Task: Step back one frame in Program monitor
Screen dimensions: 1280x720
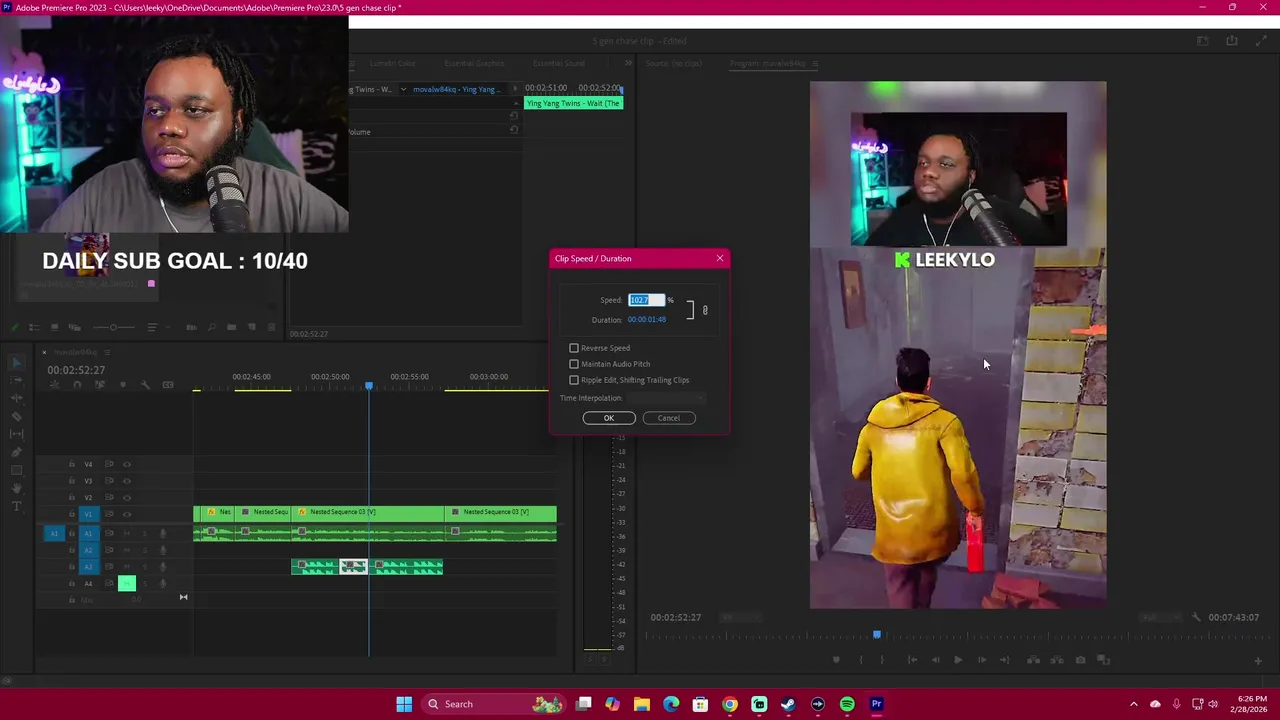Action: tap(935, 660)
